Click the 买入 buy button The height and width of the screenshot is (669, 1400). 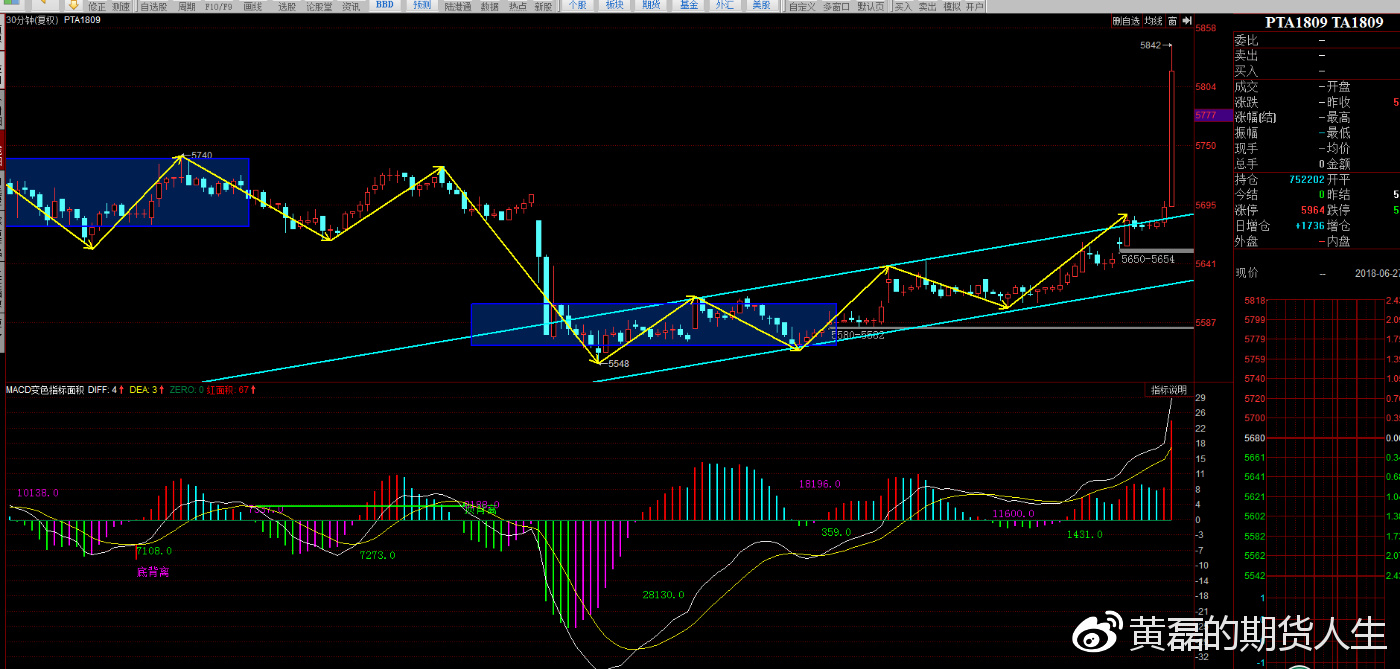903,6
